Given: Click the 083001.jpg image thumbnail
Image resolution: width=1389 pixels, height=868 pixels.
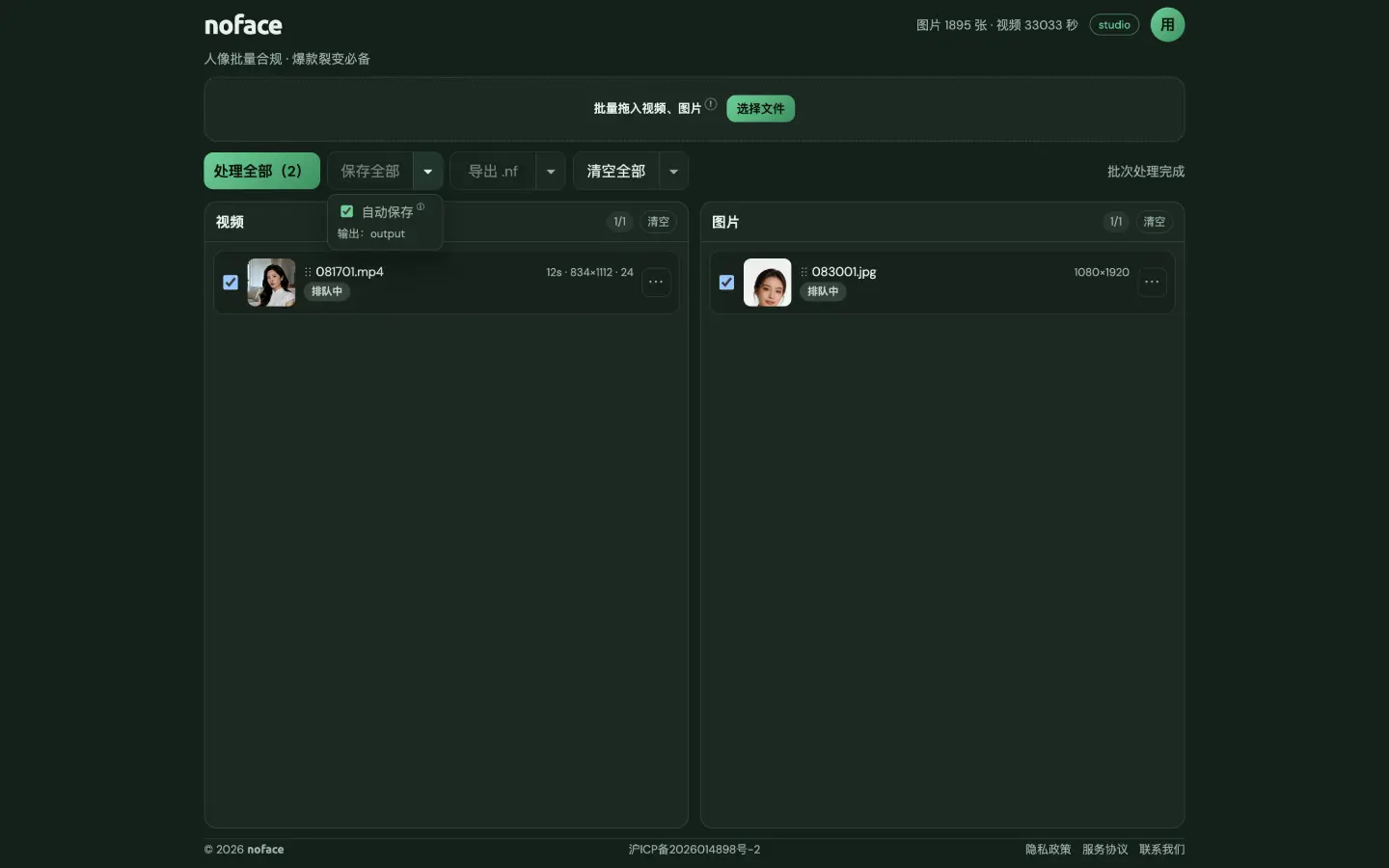Looking at the screenshot, I should click(767, 283).
